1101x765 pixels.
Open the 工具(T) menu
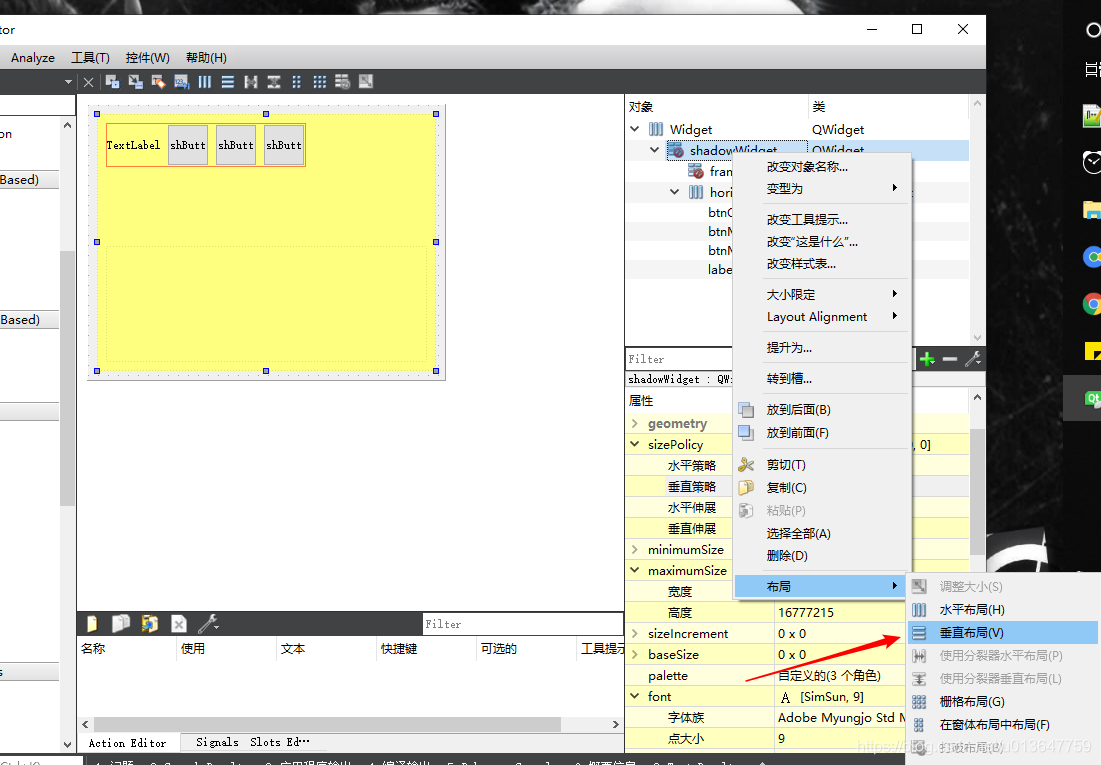click(x=90, y=58)
